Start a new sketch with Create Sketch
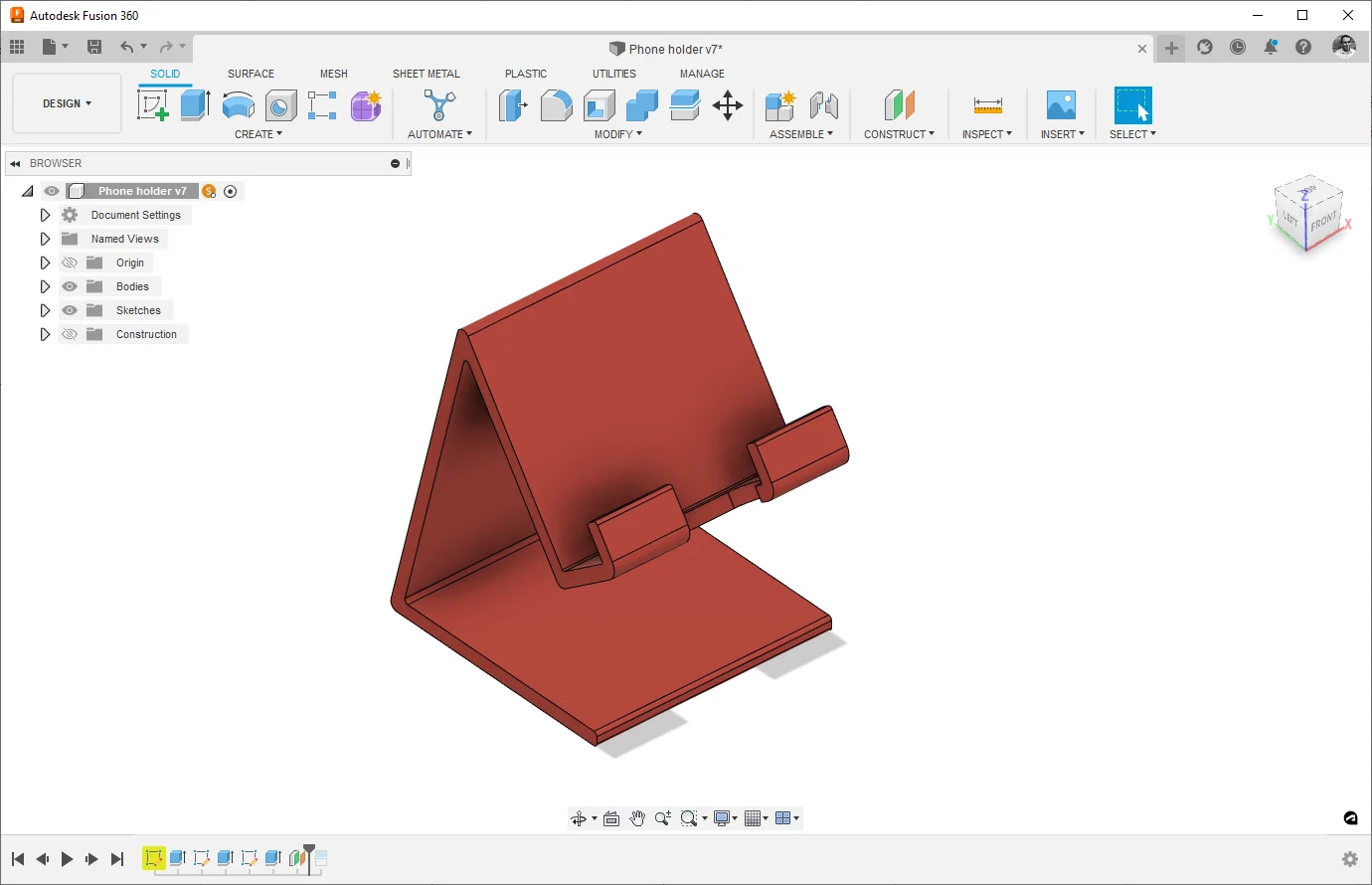This screenshot has height=885, width=1372. point(153,105)
